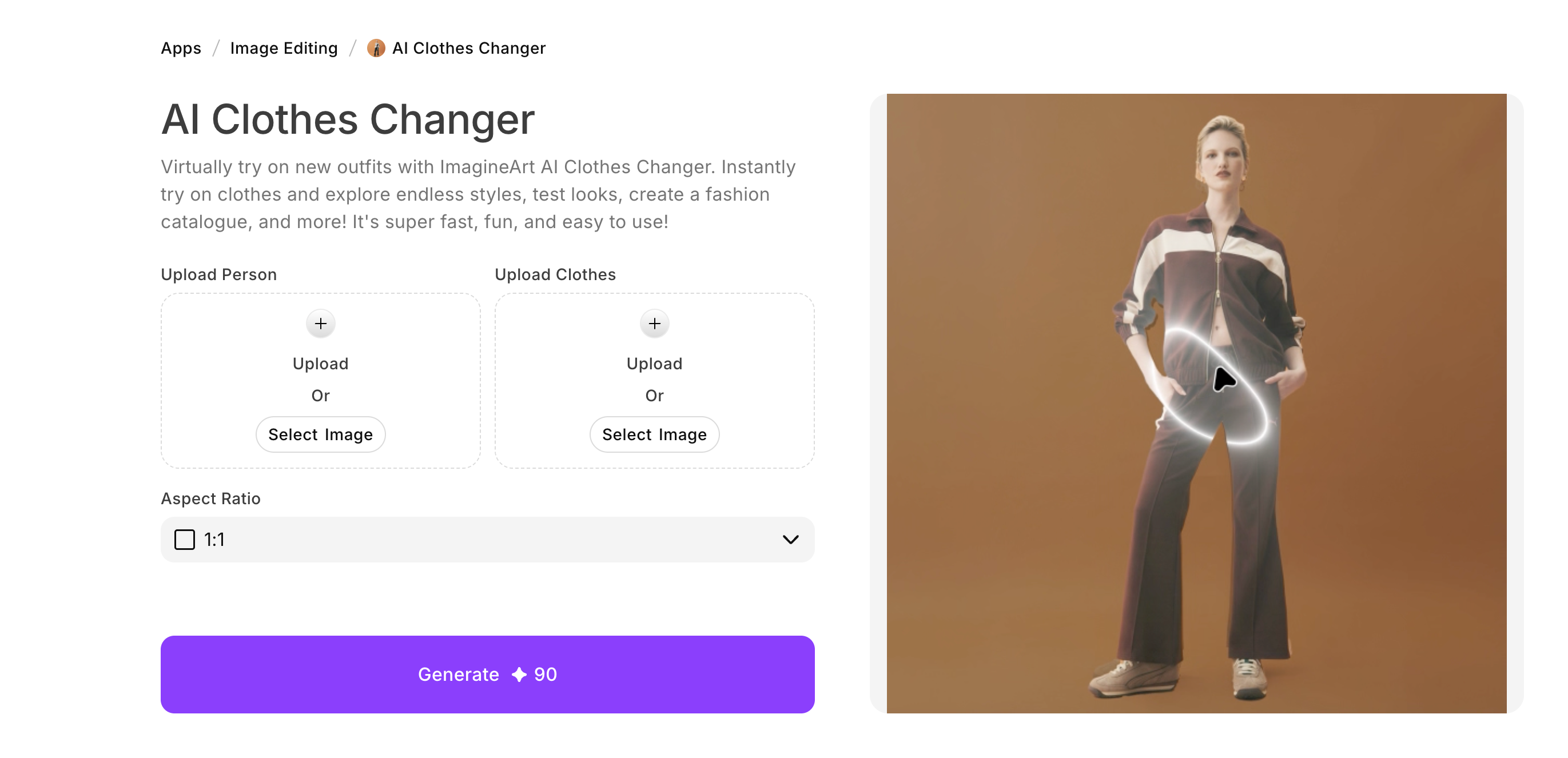Click the plus icon under Upload Clothes

click(654, 324)
